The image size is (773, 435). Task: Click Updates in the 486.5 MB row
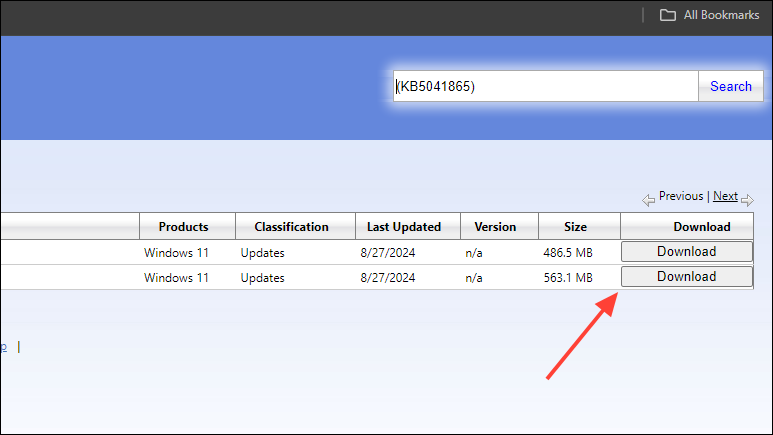(262, 253)
